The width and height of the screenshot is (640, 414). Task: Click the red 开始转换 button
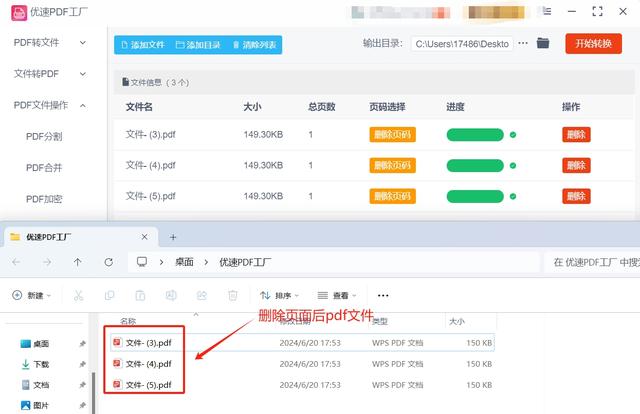(593, 44)
